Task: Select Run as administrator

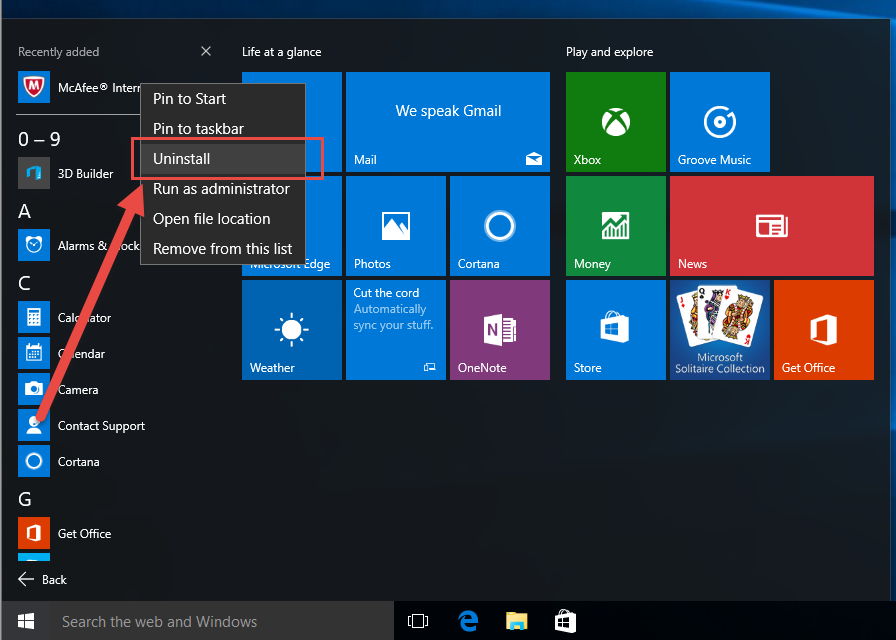Action: point(223,189)
